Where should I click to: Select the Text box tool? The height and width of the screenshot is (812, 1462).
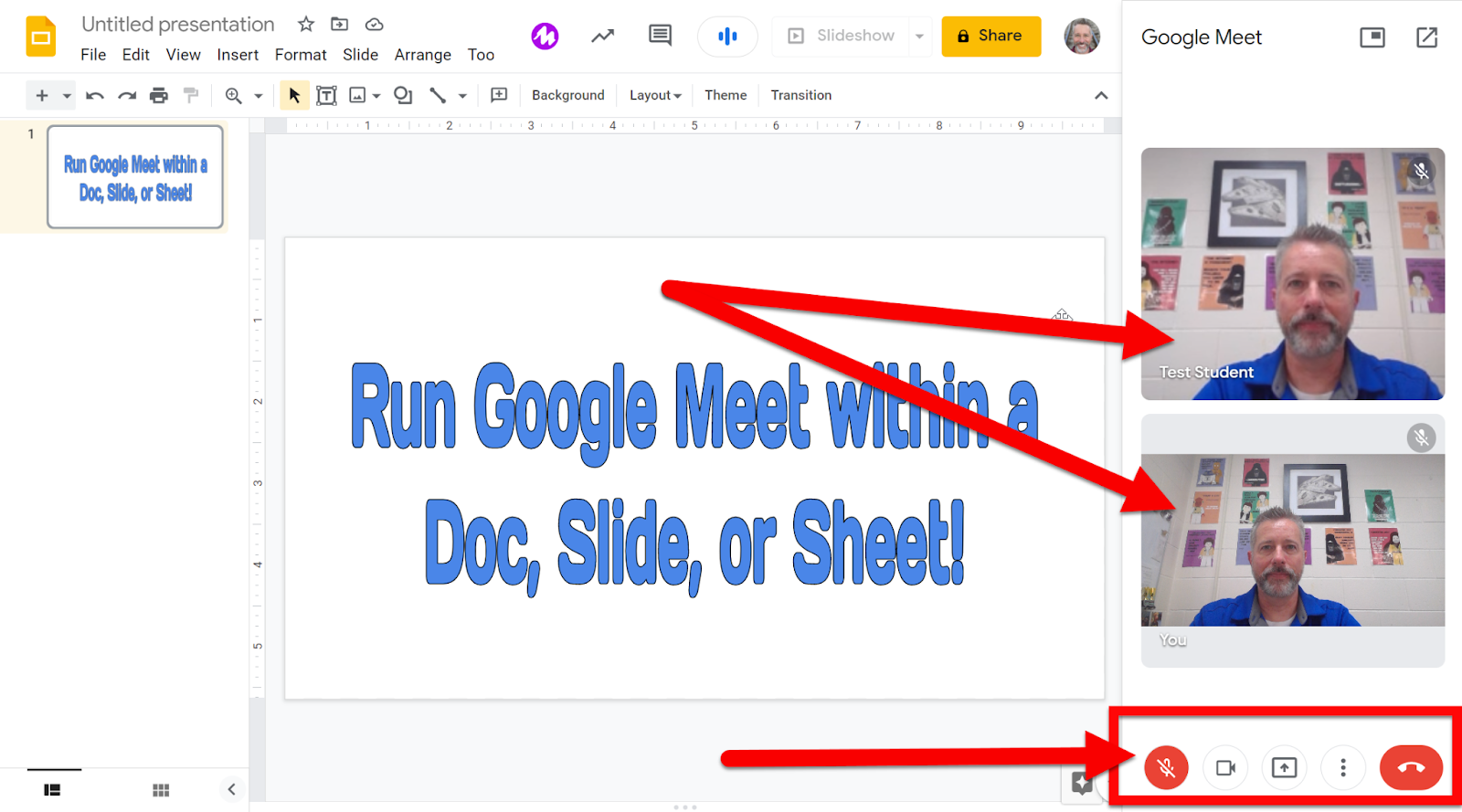click(326, 95)
